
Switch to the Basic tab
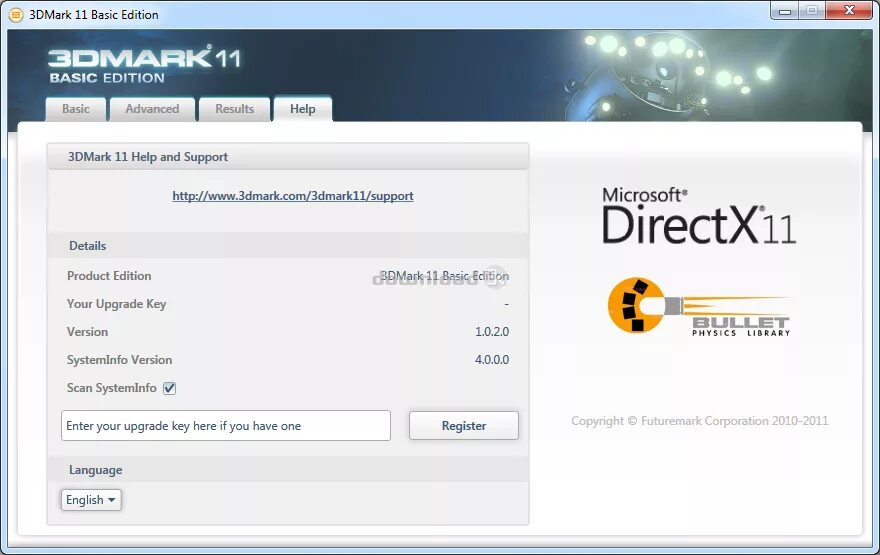76,109
